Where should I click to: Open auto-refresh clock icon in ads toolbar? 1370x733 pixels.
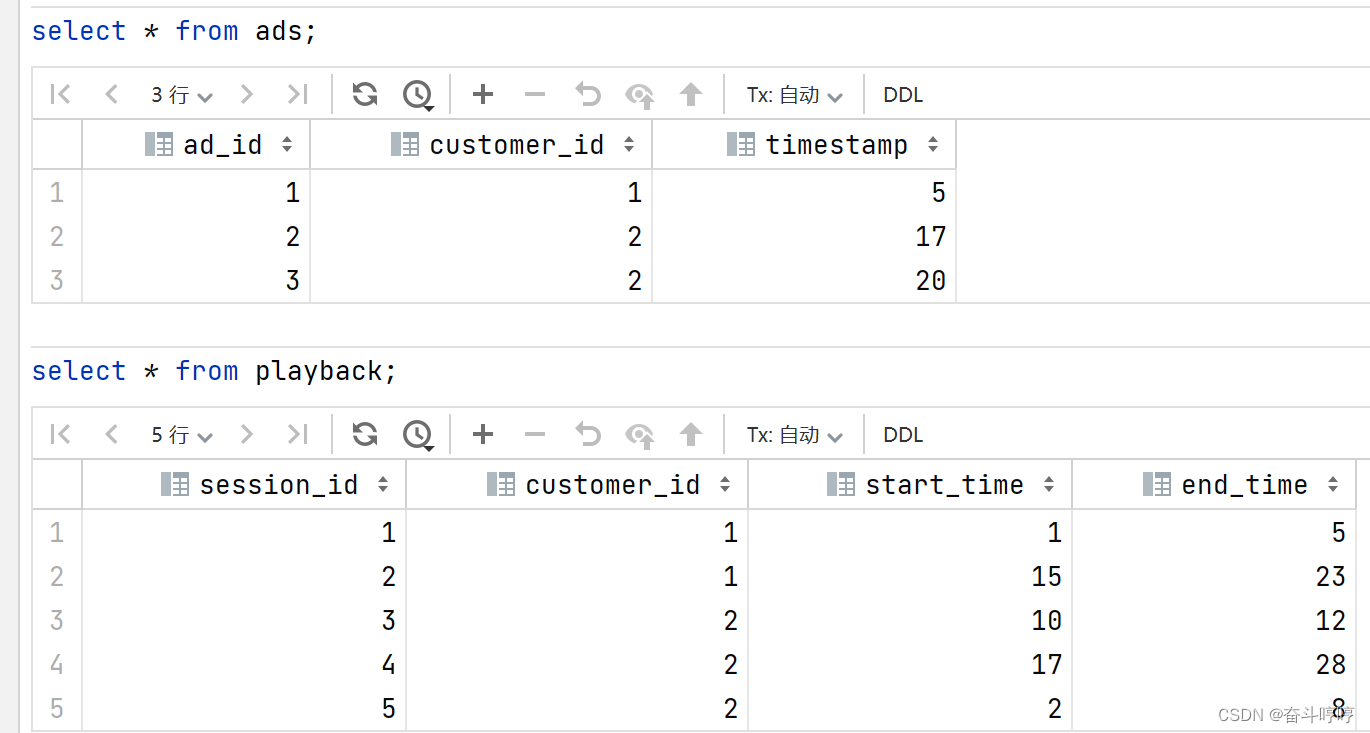click(417, 95)
